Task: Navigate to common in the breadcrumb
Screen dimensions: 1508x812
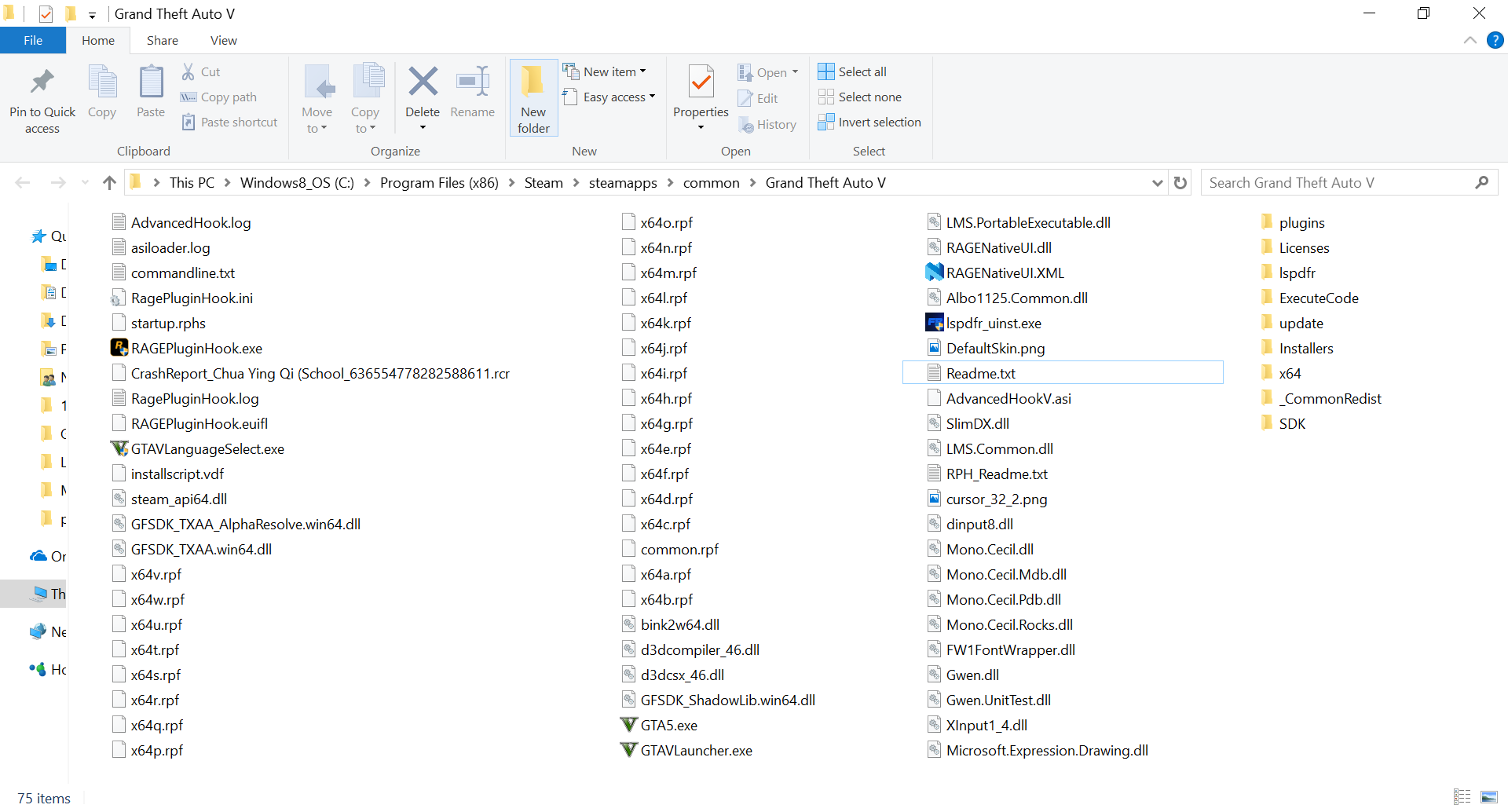Action: (x=712, y=182)
